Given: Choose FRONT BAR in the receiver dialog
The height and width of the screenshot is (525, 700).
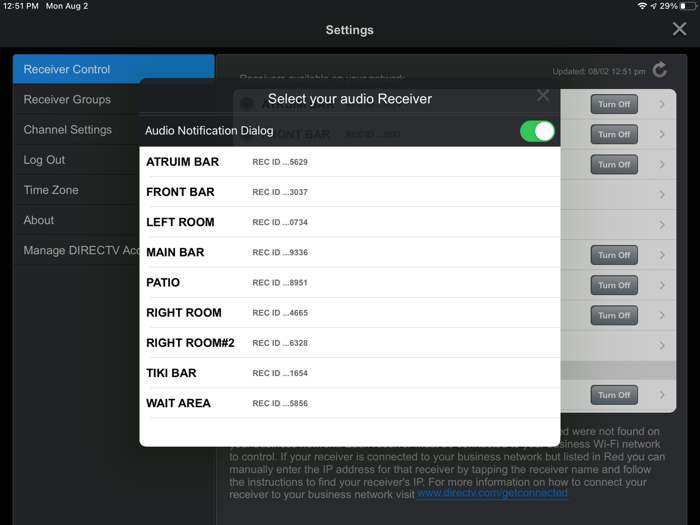Looking at the screenshot, I should click(x=350, y=192).
